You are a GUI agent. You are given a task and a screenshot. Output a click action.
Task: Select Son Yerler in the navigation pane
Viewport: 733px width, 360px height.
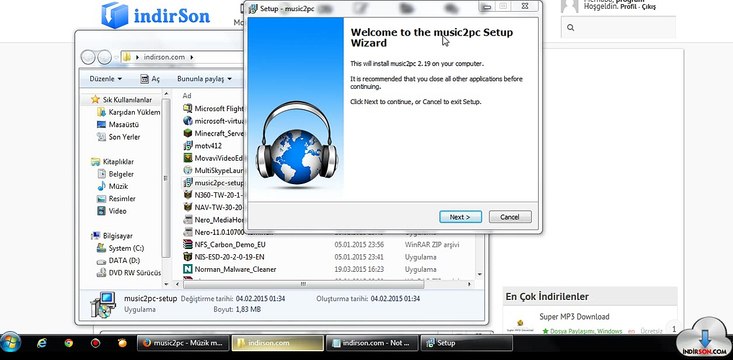click(x=118, y=137)
